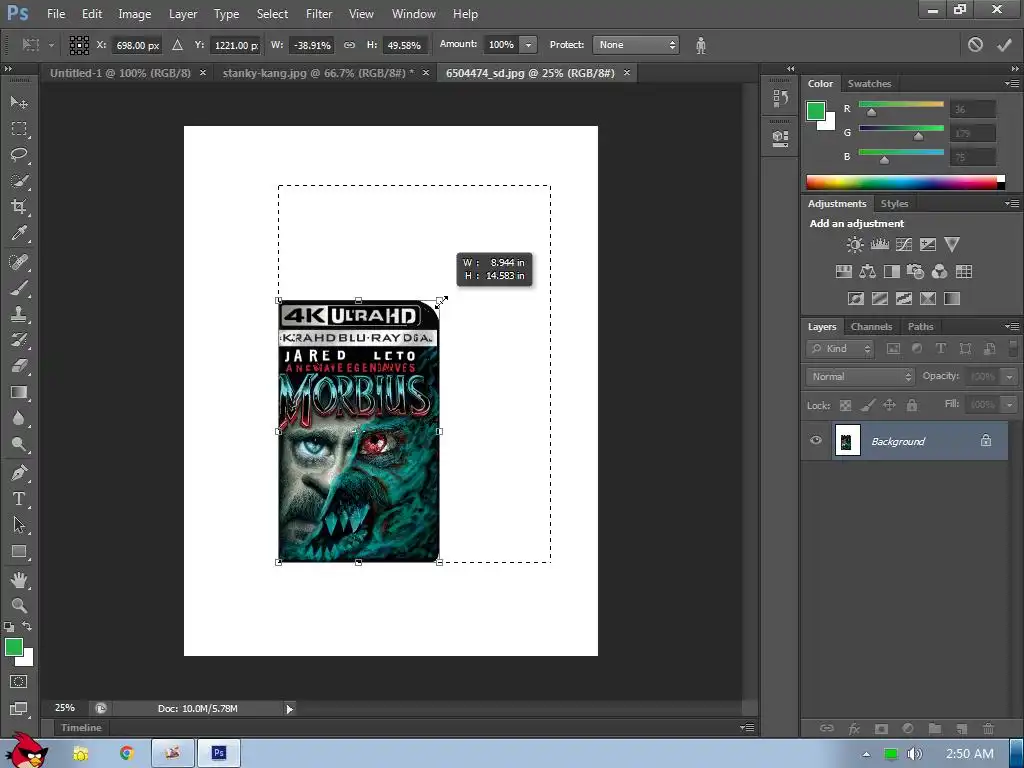Open the Protect dropdown set to None

[635, 45]
